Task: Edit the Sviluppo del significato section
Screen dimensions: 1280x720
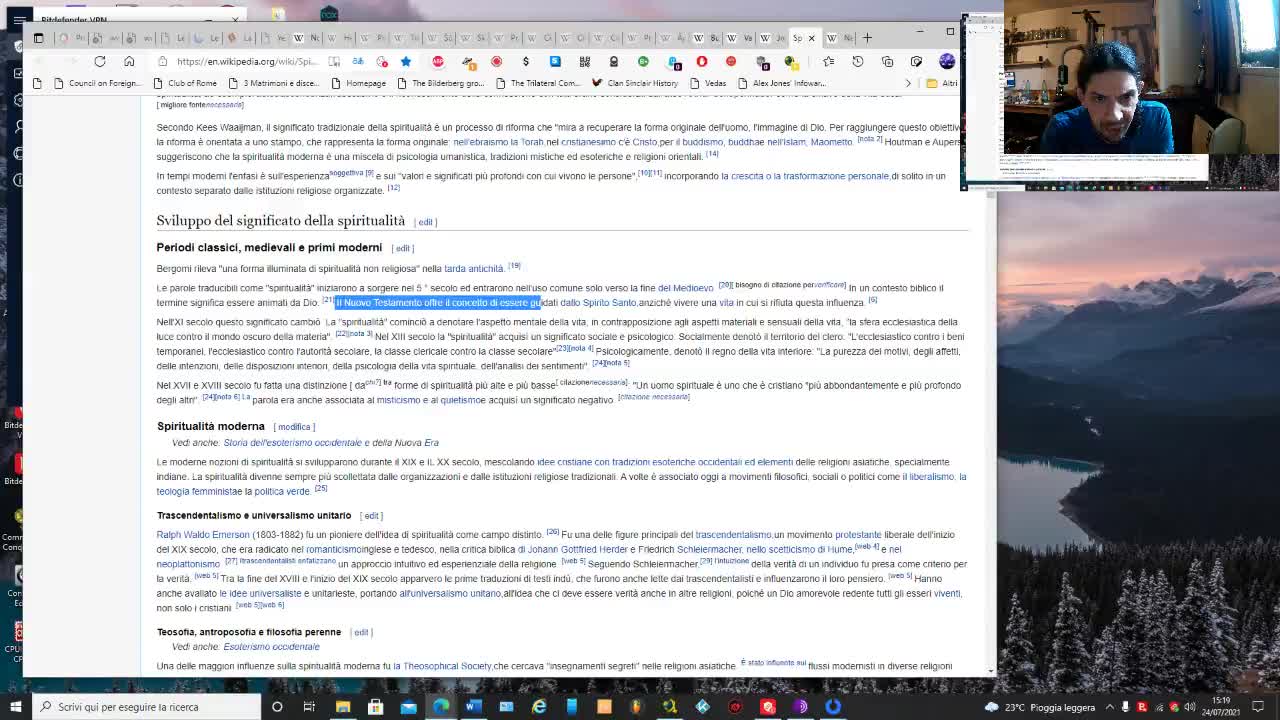Action: pyautogui.click(x=426, y=222)
